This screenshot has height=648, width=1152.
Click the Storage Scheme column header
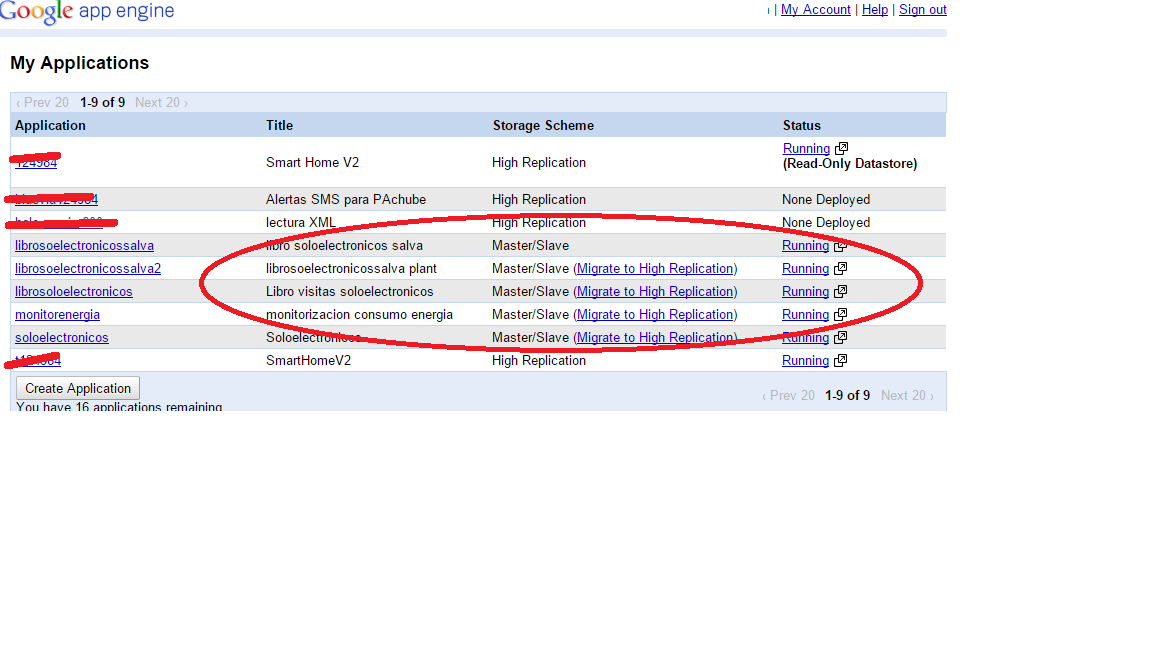click(x=543, y=126)
